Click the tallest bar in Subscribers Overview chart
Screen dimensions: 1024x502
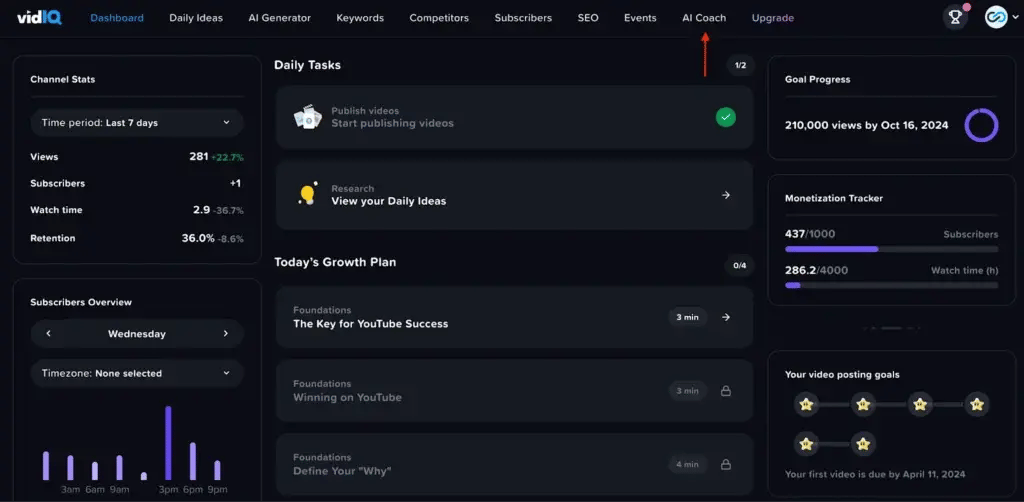pos(168,443)
